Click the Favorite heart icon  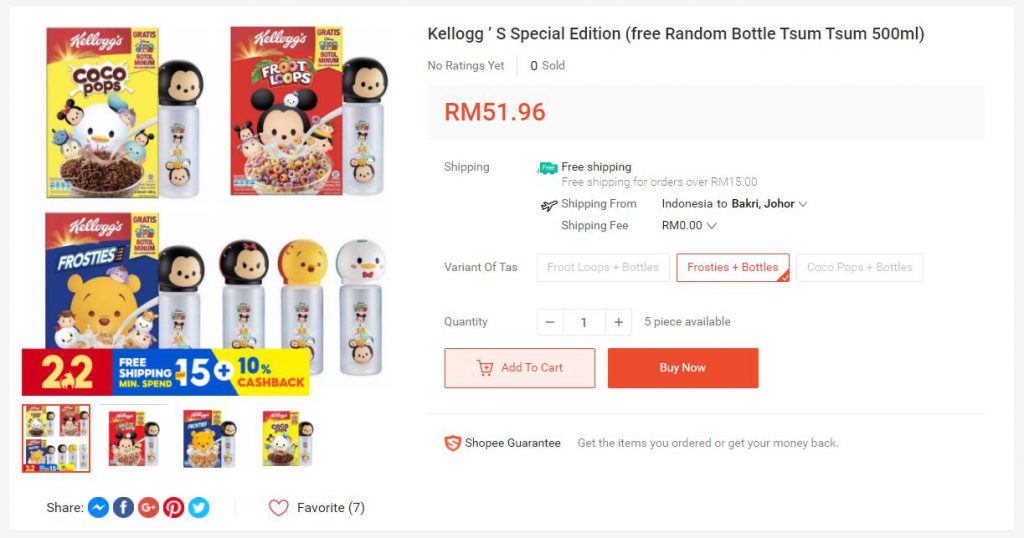pyautogui.click(x=278, y=508)
